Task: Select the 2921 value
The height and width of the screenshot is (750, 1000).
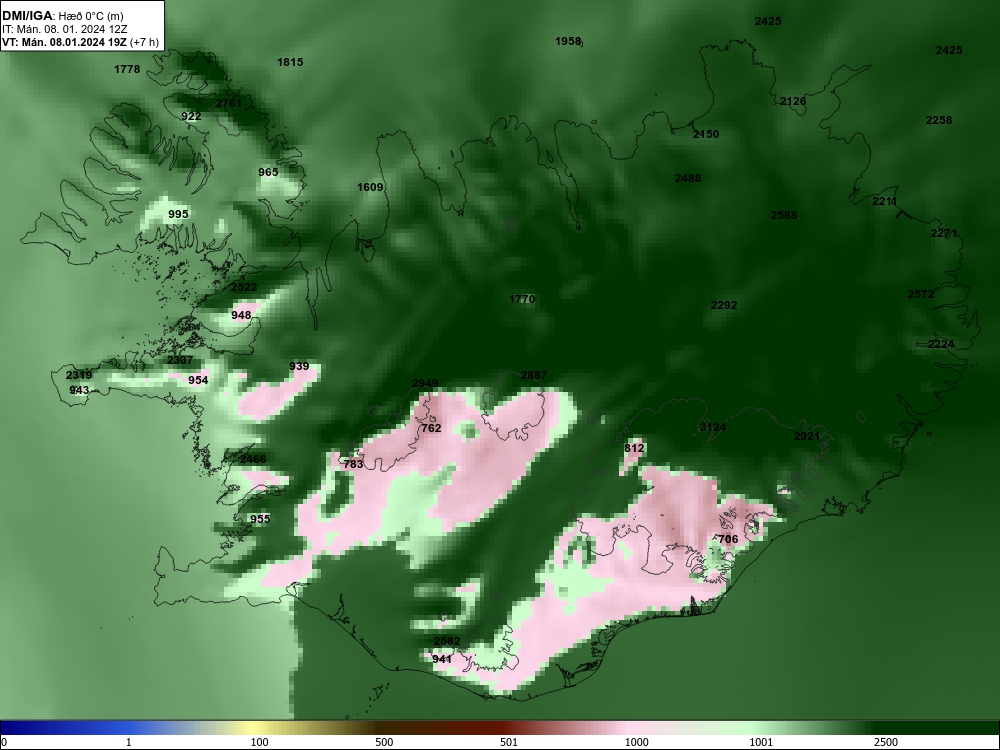Action: 807,436
